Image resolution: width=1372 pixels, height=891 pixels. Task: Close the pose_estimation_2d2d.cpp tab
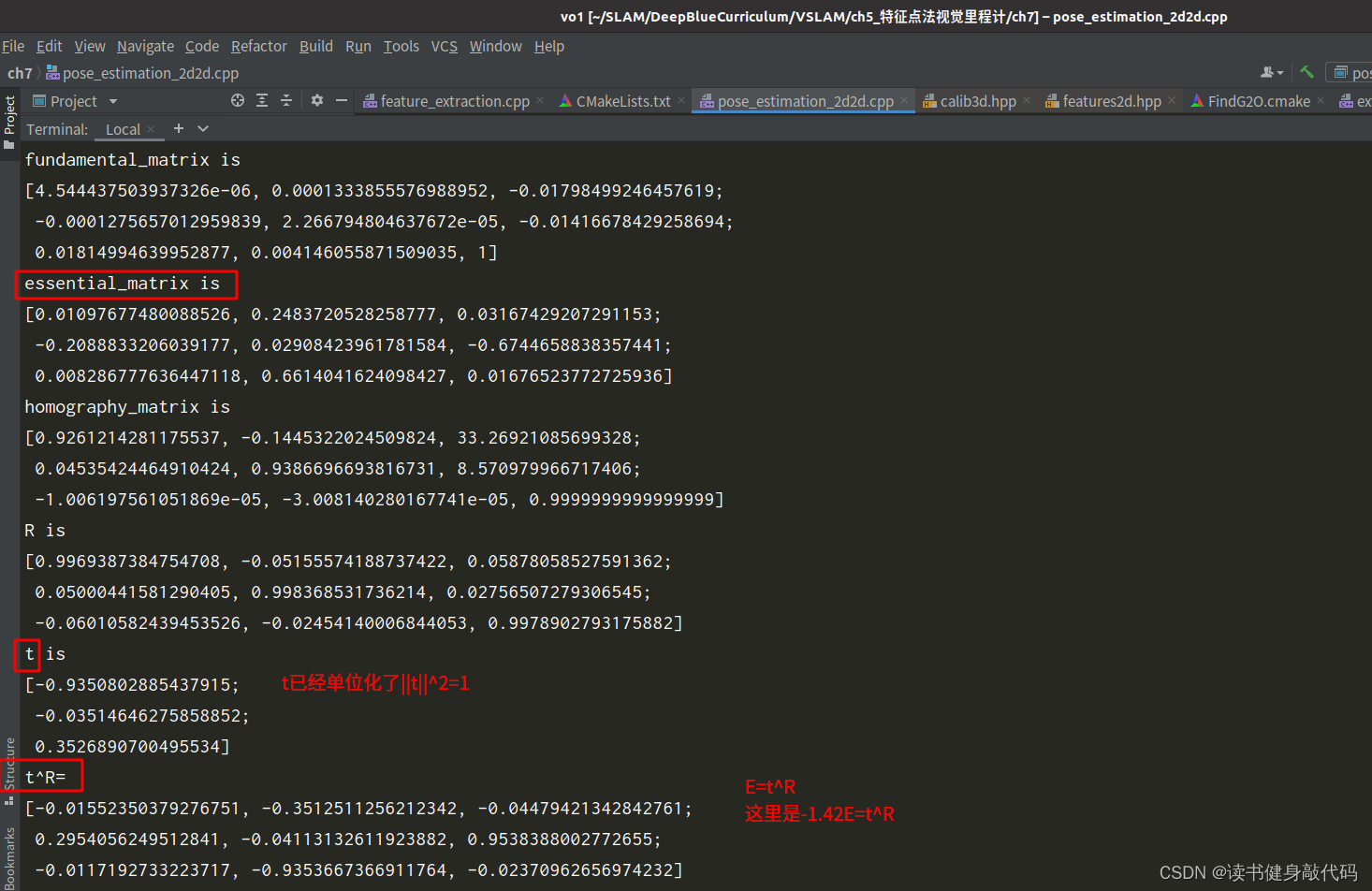[904, 100]
